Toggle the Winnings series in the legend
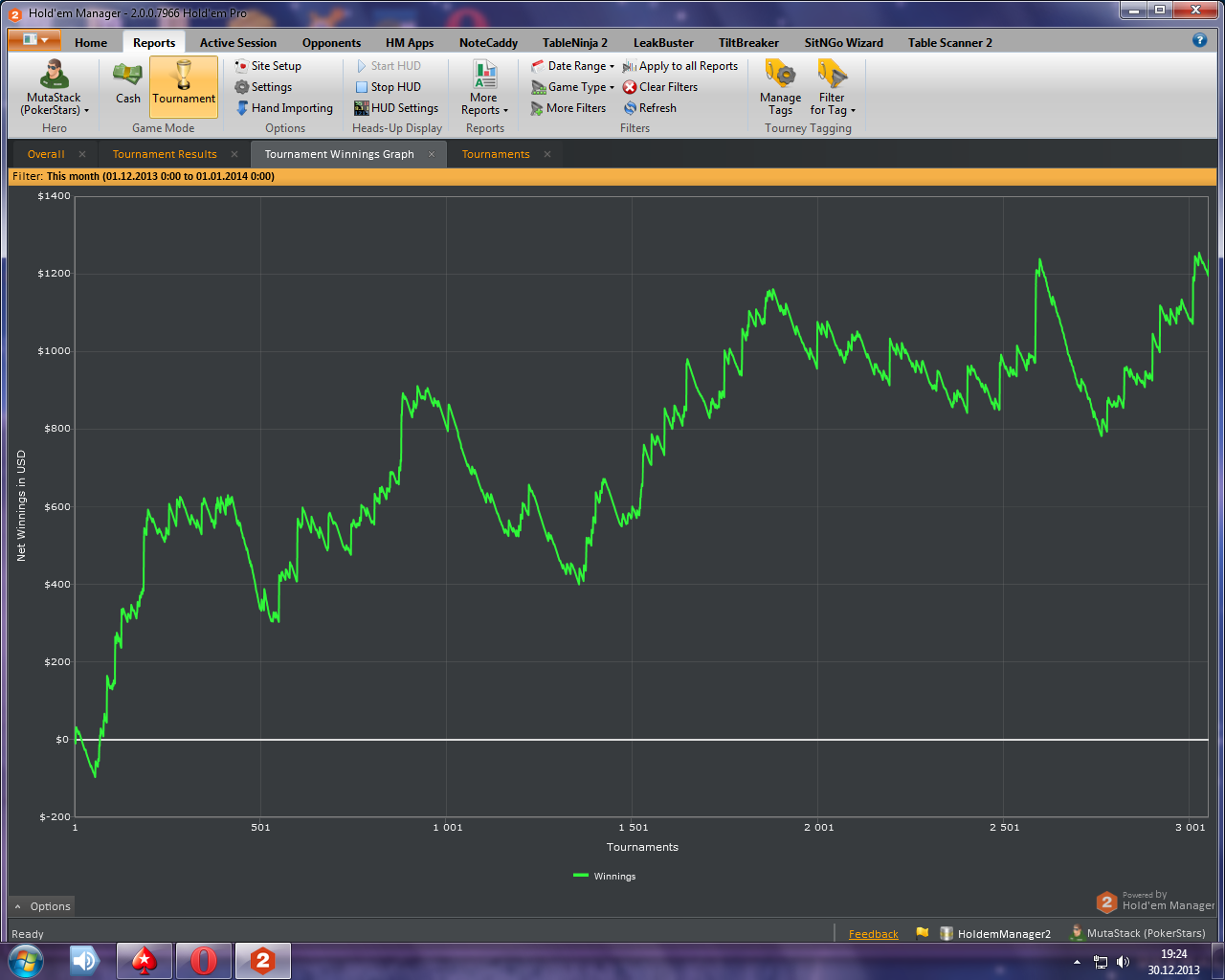 (605, 876)
